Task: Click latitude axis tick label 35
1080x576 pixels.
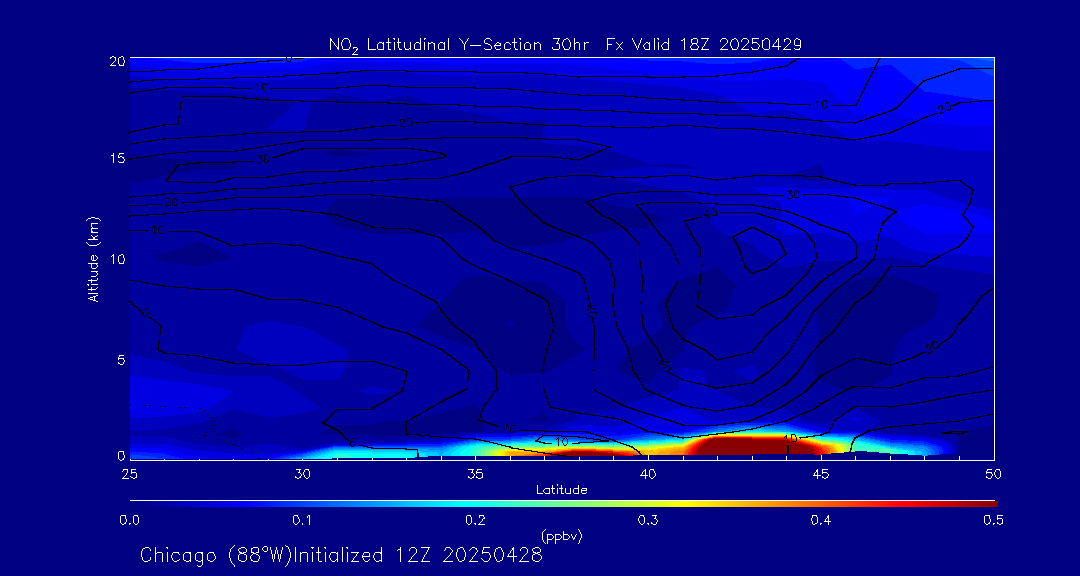Action: point(475,473)
